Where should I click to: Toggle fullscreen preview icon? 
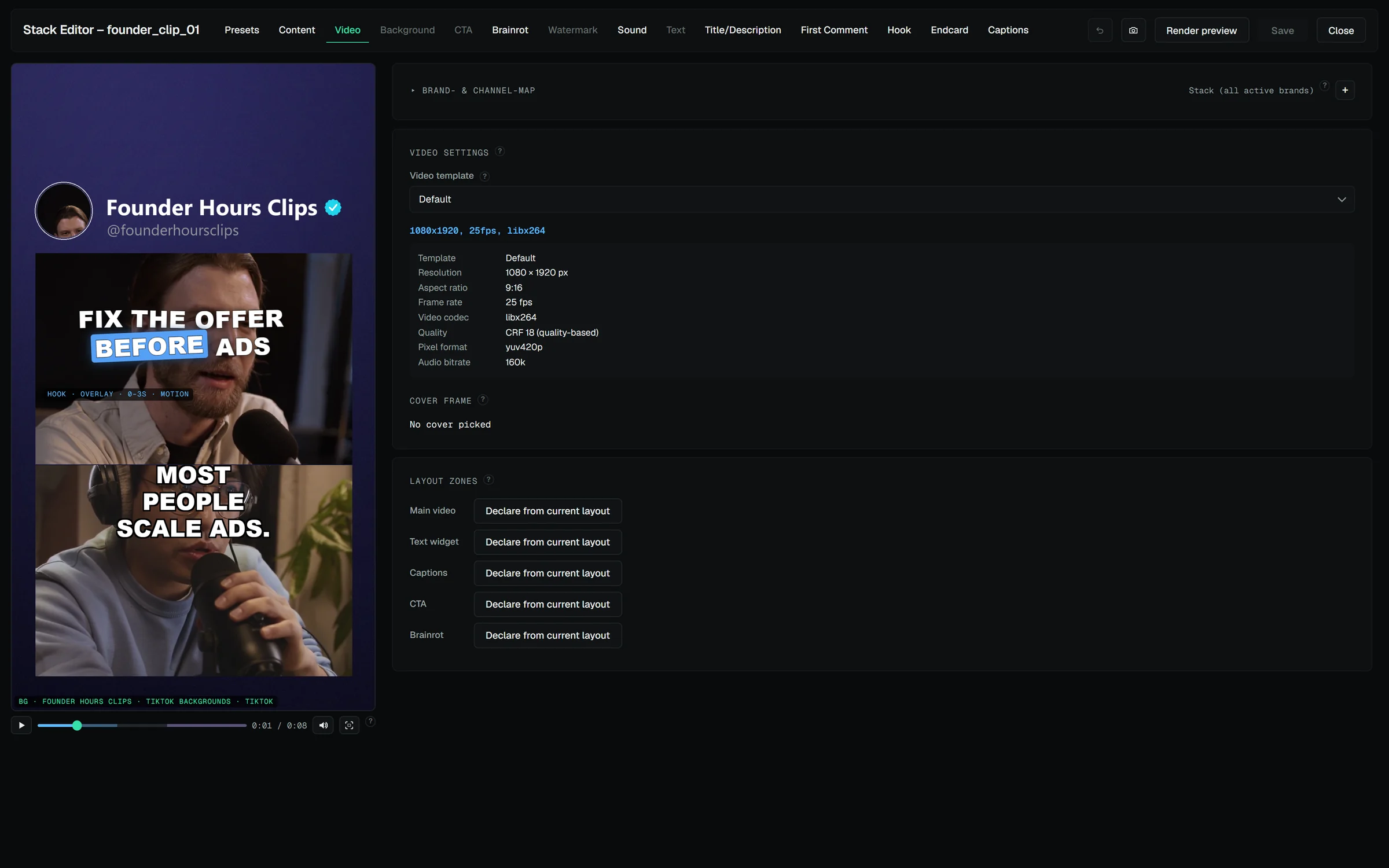(x=349, y=725)
